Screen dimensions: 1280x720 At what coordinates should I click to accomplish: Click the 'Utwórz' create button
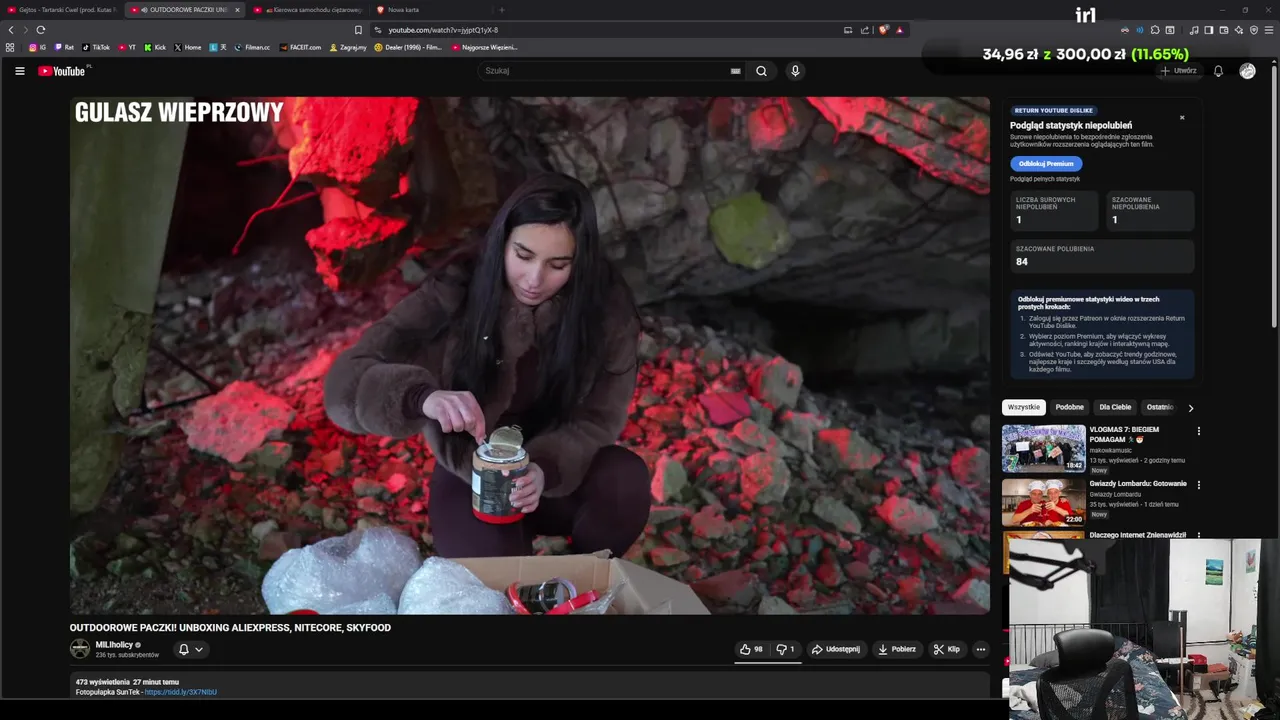[x=1178, y=71]
